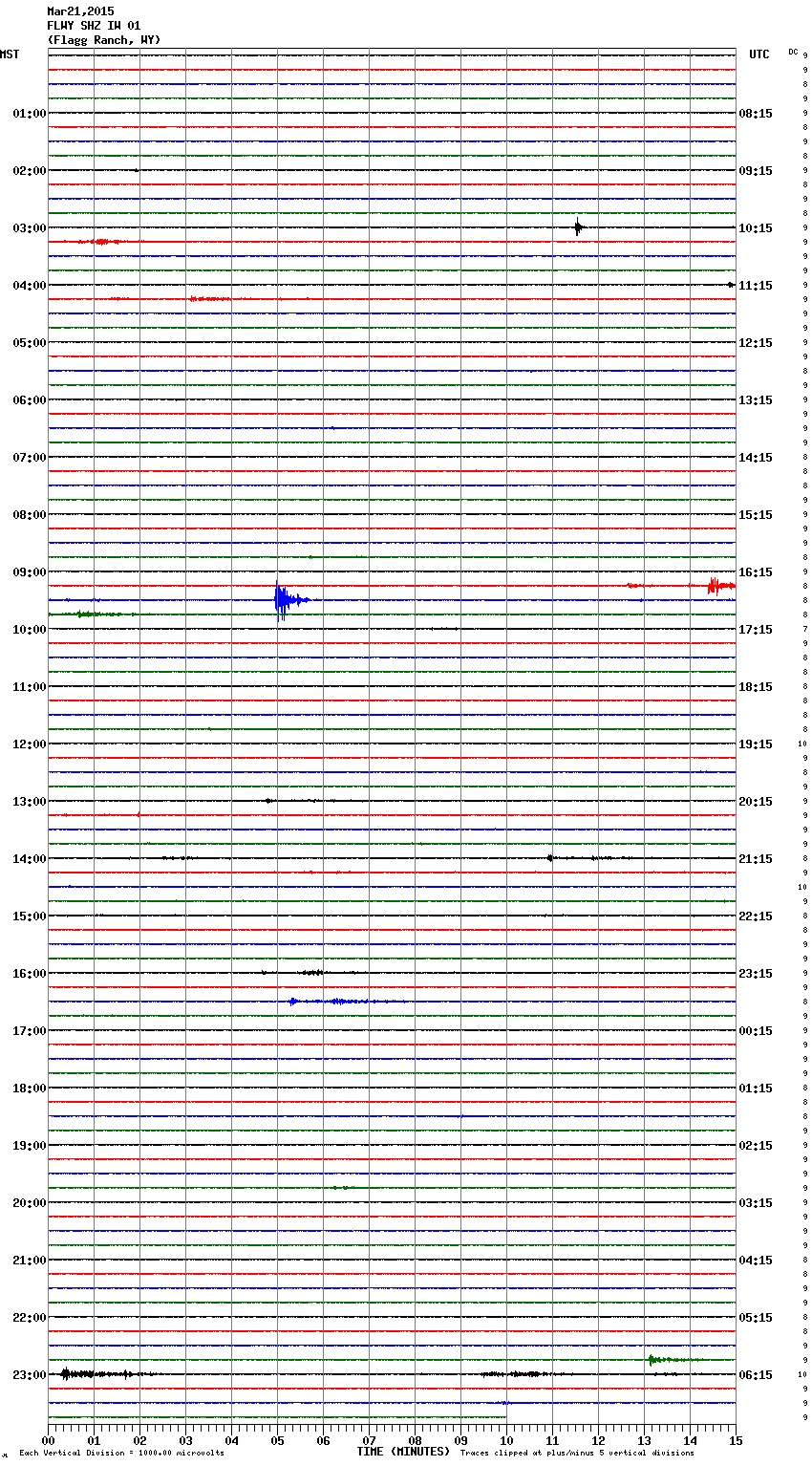
Task: Select the station code FLWY SHZ IW 01
Action: point(94,26)
